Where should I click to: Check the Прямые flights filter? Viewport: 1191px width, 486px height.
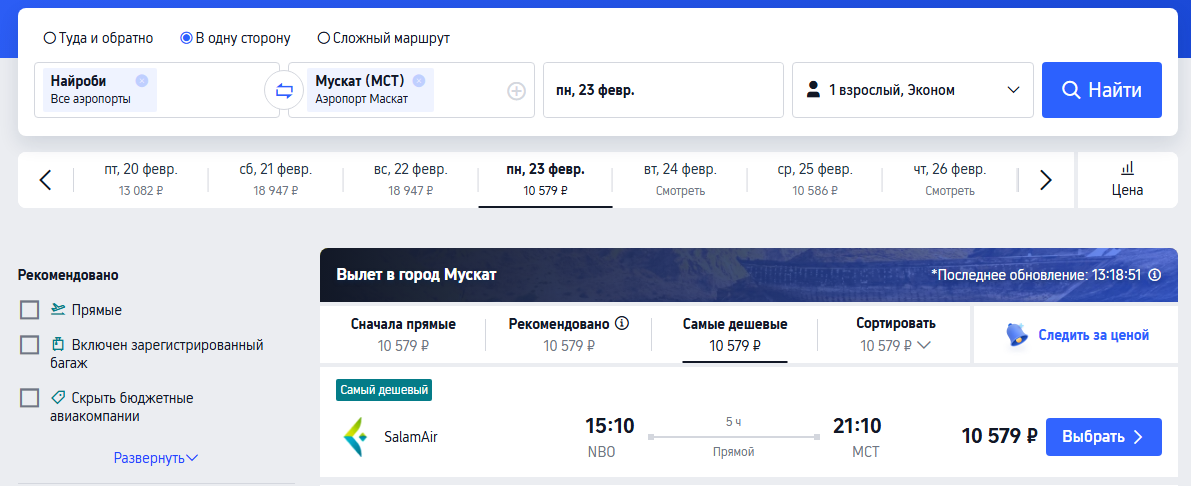point(30,310)
